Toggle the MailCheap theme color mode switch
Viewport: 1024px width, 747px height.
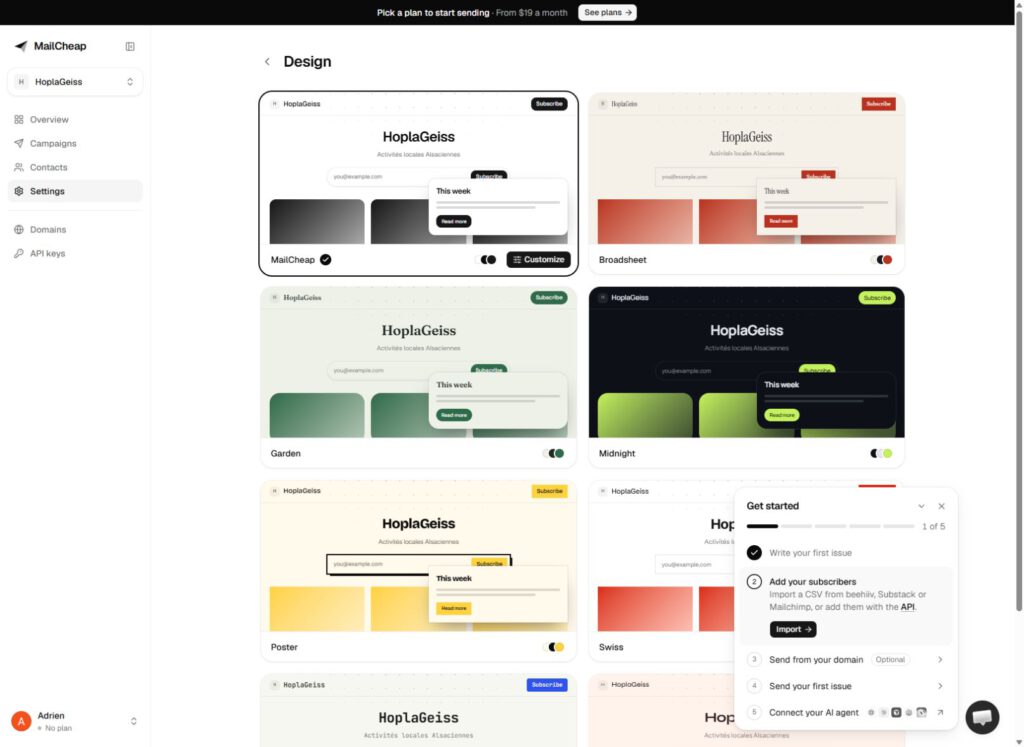point(488,259)
